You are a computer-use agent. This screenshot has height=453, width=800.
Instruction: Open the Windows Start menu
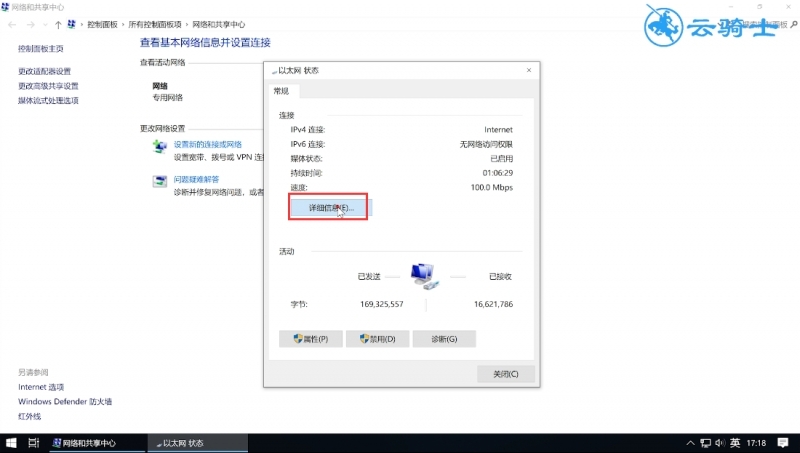click(x=11, y=443)
